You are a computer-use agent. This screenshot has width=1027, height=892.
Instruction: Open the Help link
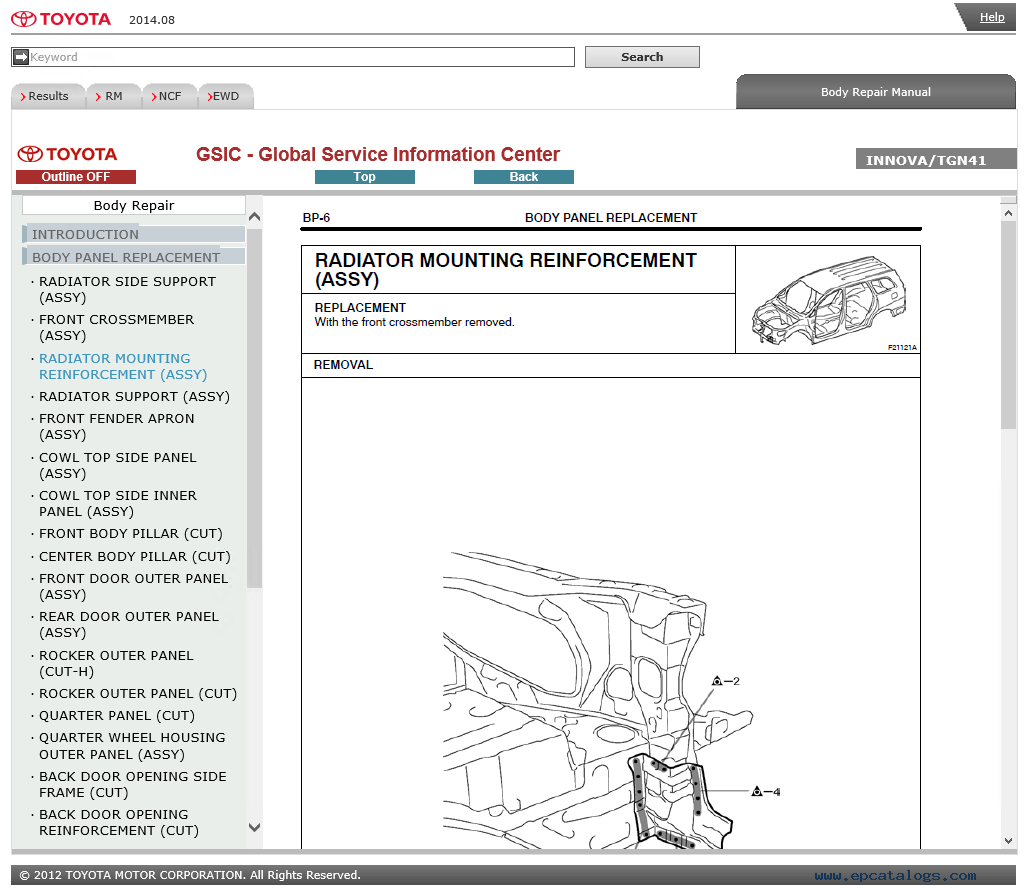click(x=992, y=18)
